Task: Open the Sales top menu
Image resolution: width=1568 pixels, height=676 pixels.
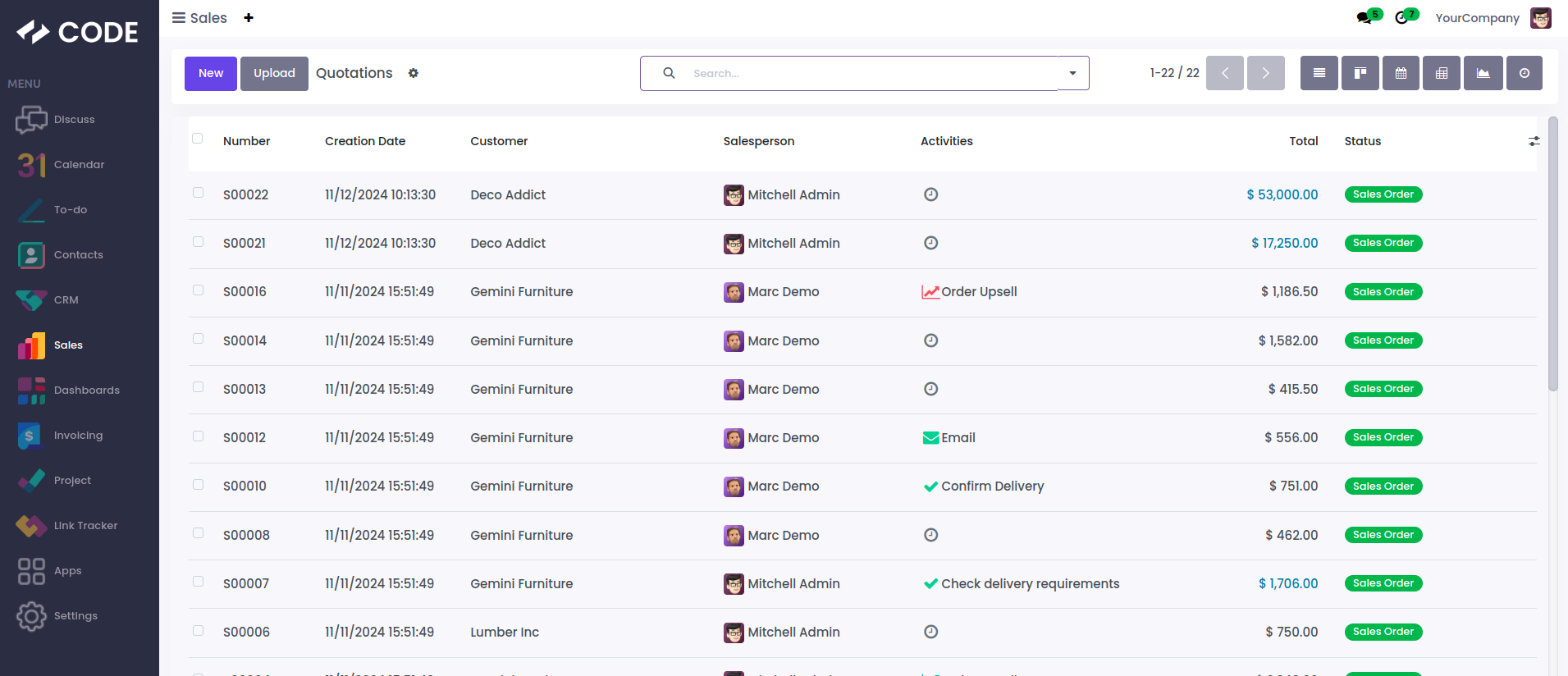Action: tap(208, 18)
